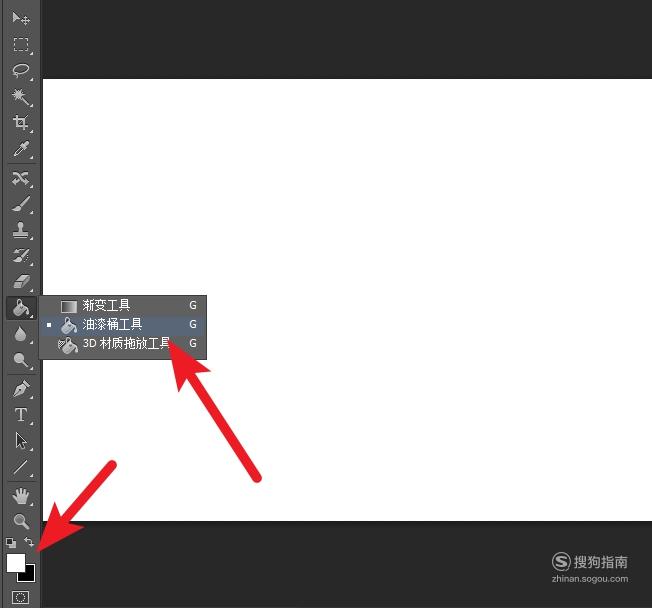Viewport: 652px width, 608px height.
Task: Select the Patch healing tool
Action: coord(21,178)
